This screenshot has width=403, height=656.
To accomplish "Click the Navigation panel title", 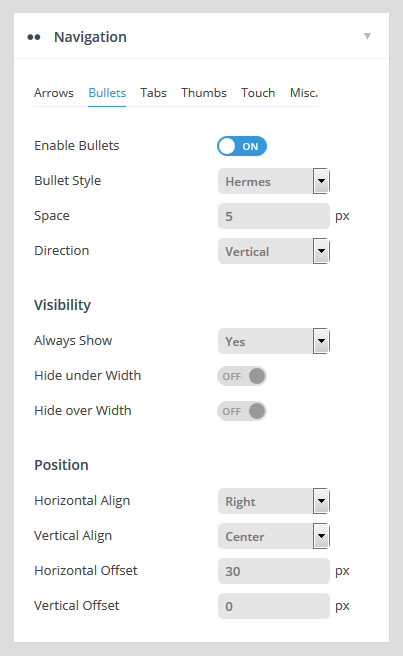I will pyautogui.click(x=90, y=37).
